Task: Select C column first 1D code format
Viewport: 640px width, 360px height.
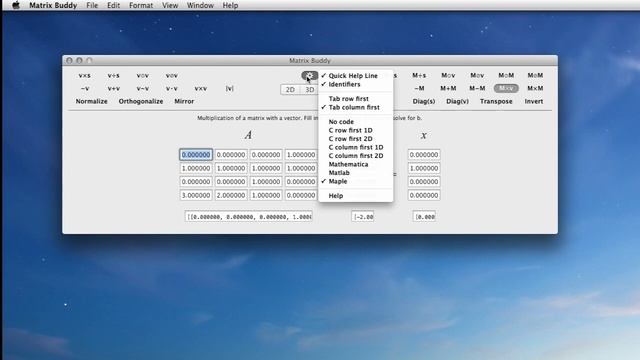Action: (x=356, y=147)
